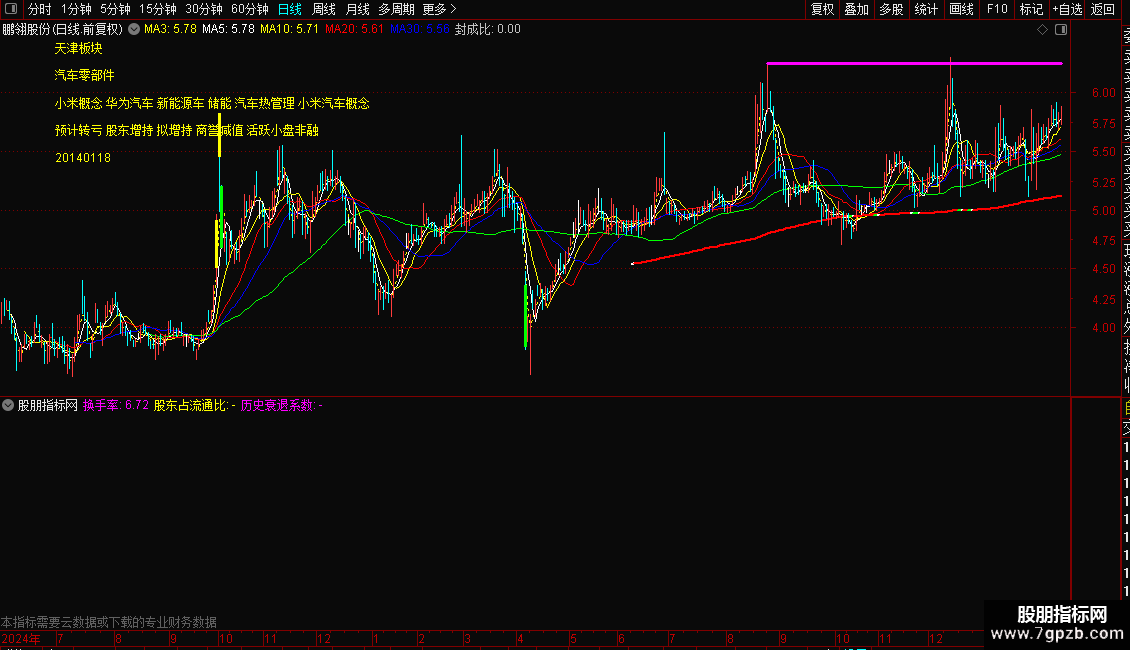1130x650 pixels.
Task: Add stock via +自选 button
Action: pos(1067,9)
